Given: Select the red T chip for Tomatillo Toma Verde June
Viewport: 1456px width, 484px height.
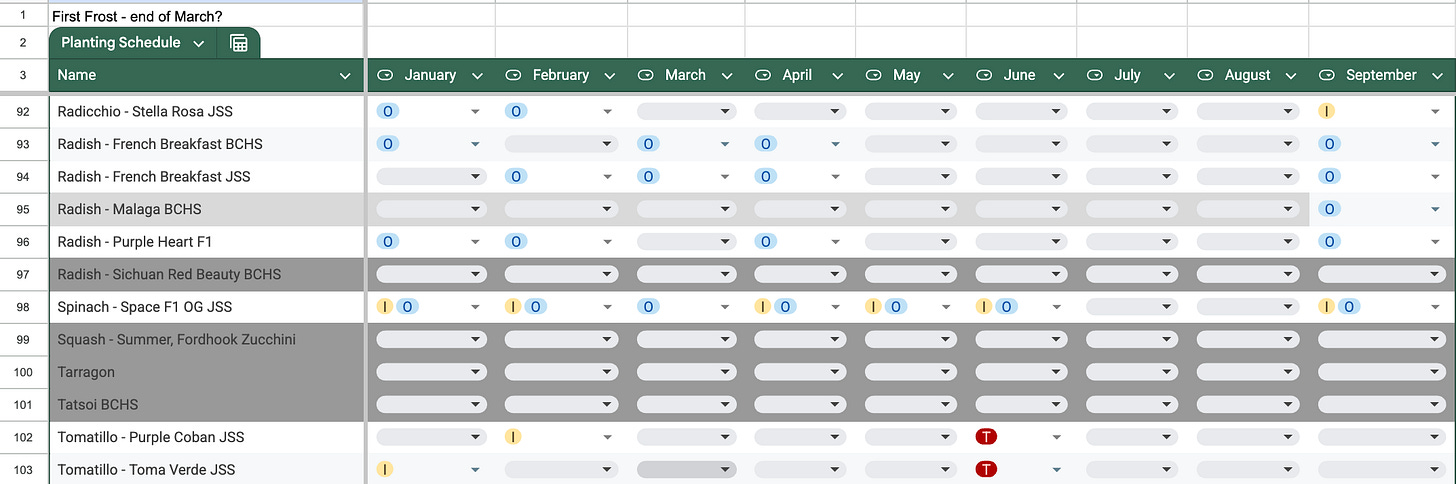Looking at the screenshot, I should pyautogui.click(x=987, y=469).
